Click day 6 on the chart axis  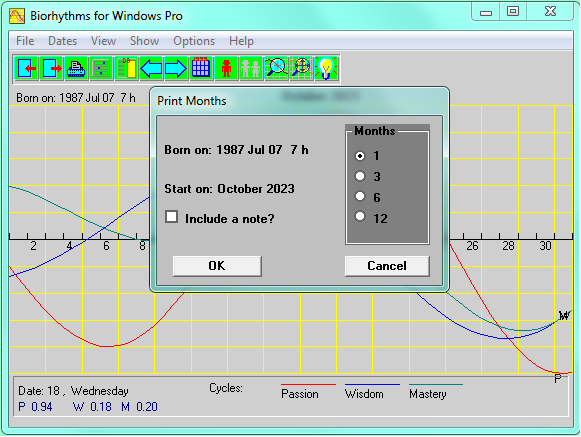tap(106, 246)
